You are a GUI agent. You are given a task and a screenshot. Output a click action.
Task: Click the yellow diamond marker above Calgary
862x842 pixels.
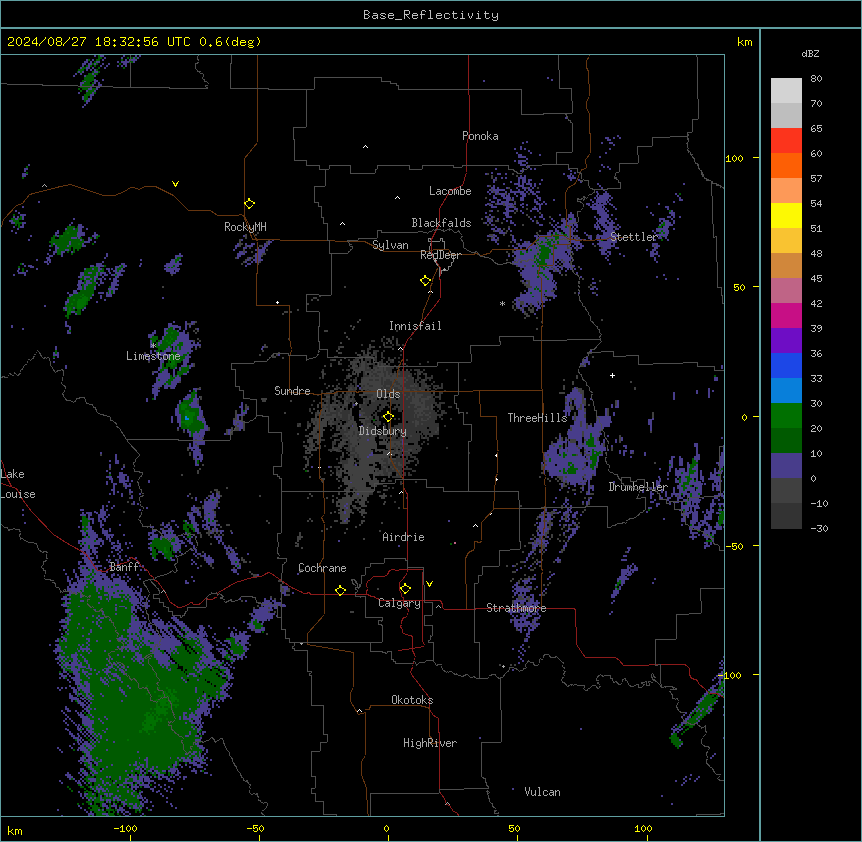coord(405,589)
